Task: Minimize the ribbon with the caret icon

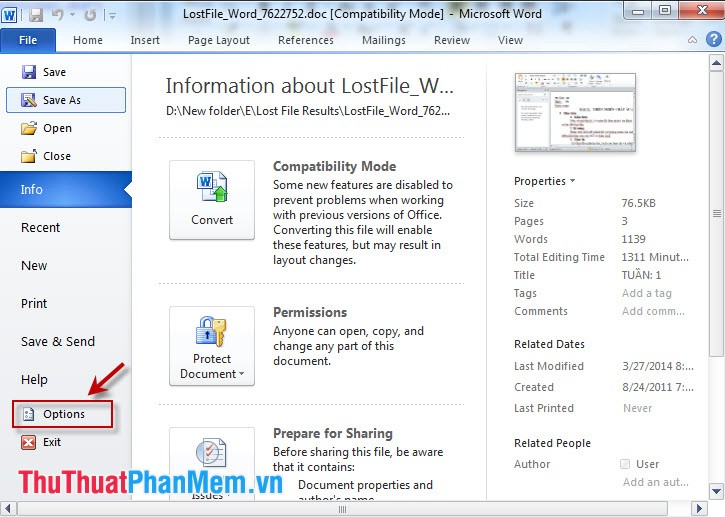Action: (692, 40)
